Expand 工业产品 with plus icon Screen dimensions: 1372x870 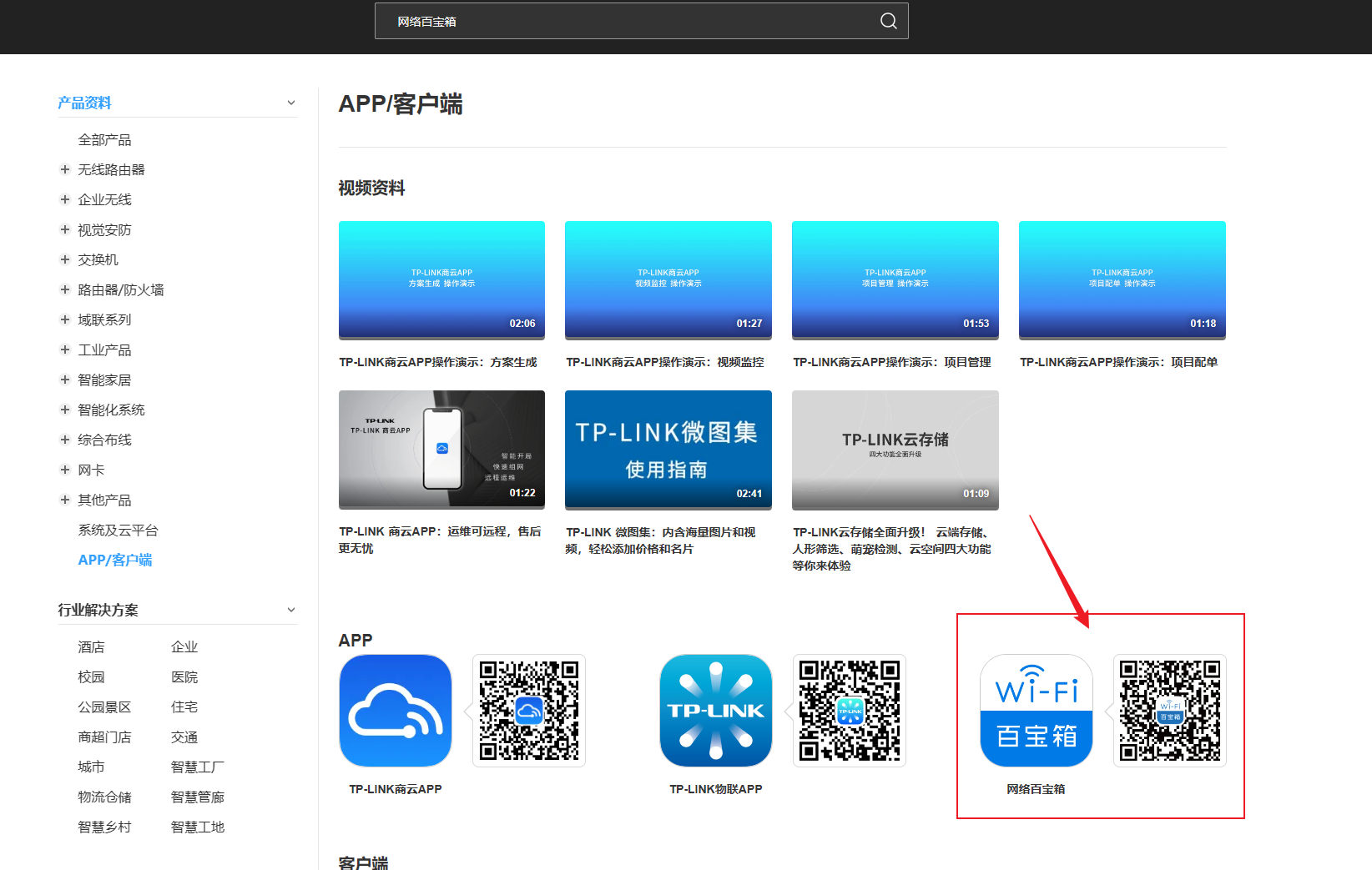tap(65, 350)
